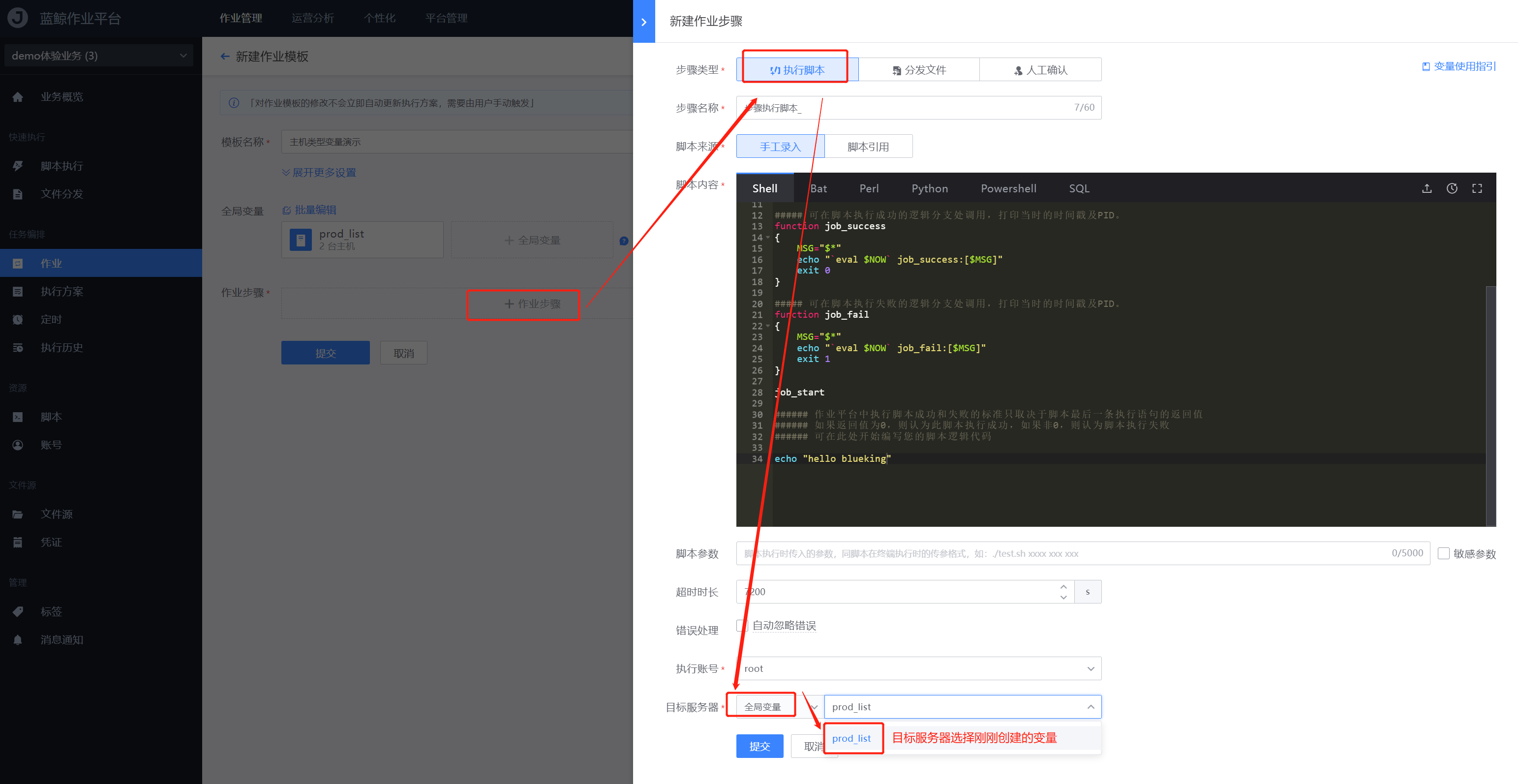
Task: Select 分发文件 step type
Action: click(919, 70)
